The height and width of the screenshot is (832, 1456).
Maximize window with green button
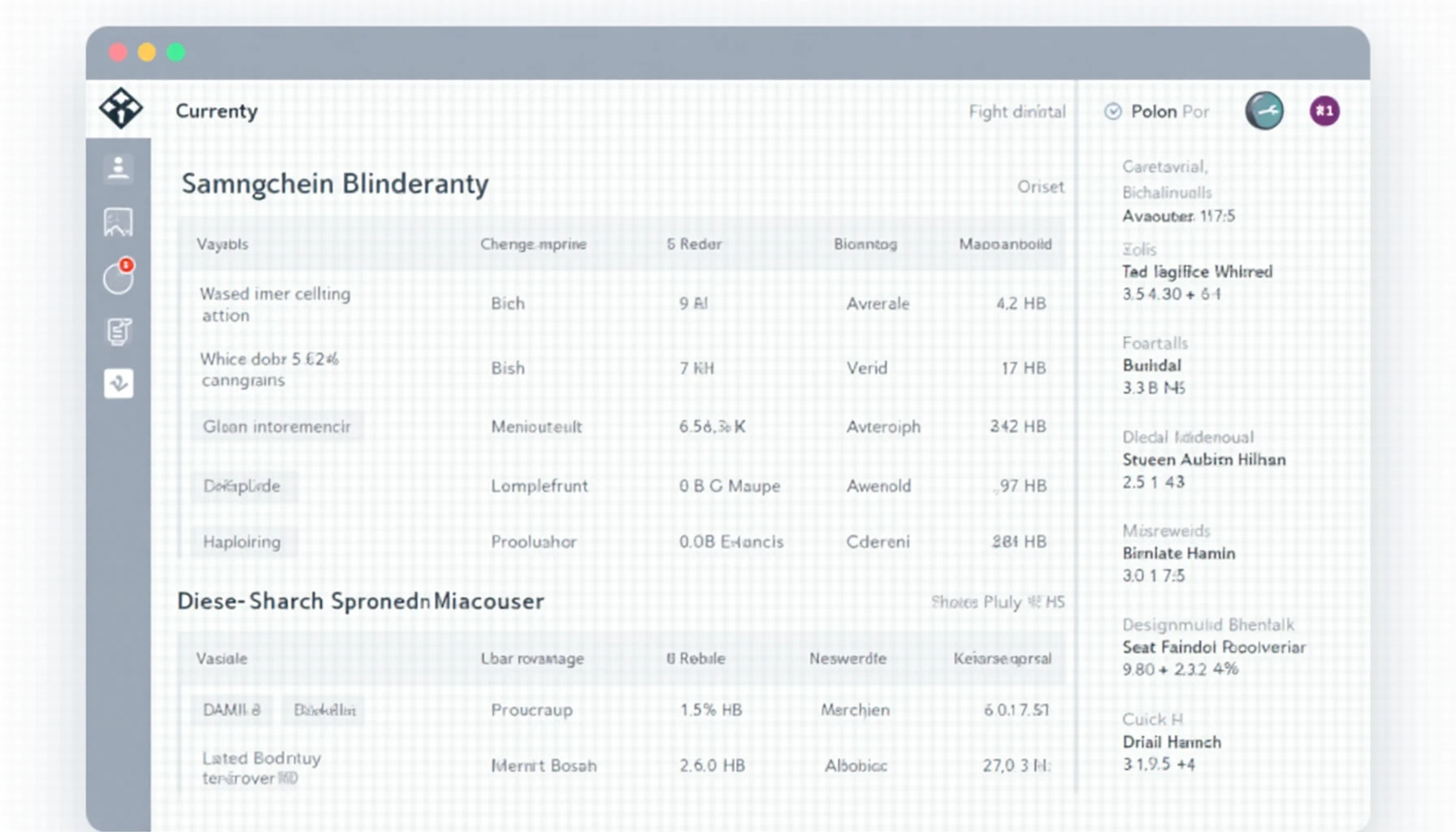pyautogui.click(x=175, y=53)
